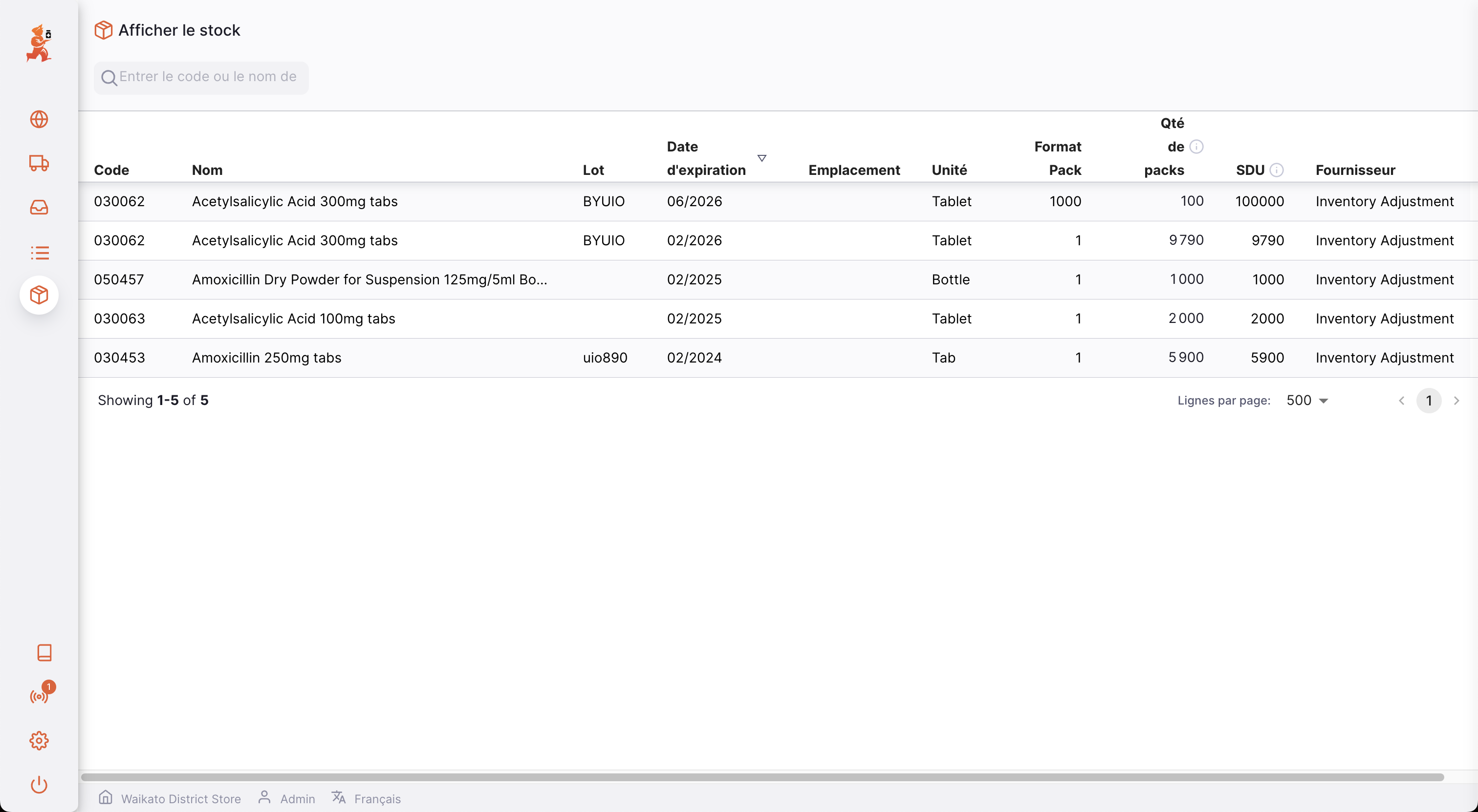
Task: Click the mSupply mascot logo
Action: pyautogui.click(x=39, y=43)
